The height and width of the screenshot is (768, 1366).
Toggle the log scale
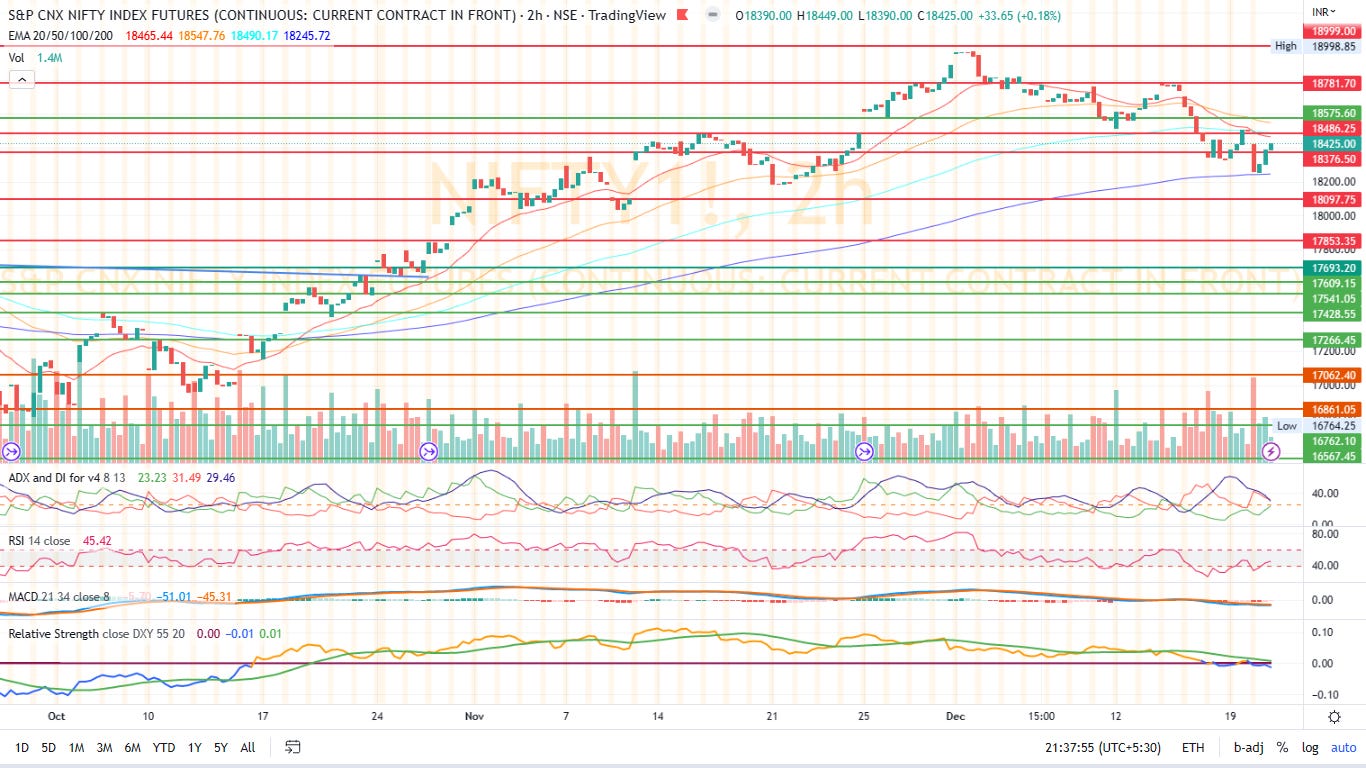(x=1310, y=747)
